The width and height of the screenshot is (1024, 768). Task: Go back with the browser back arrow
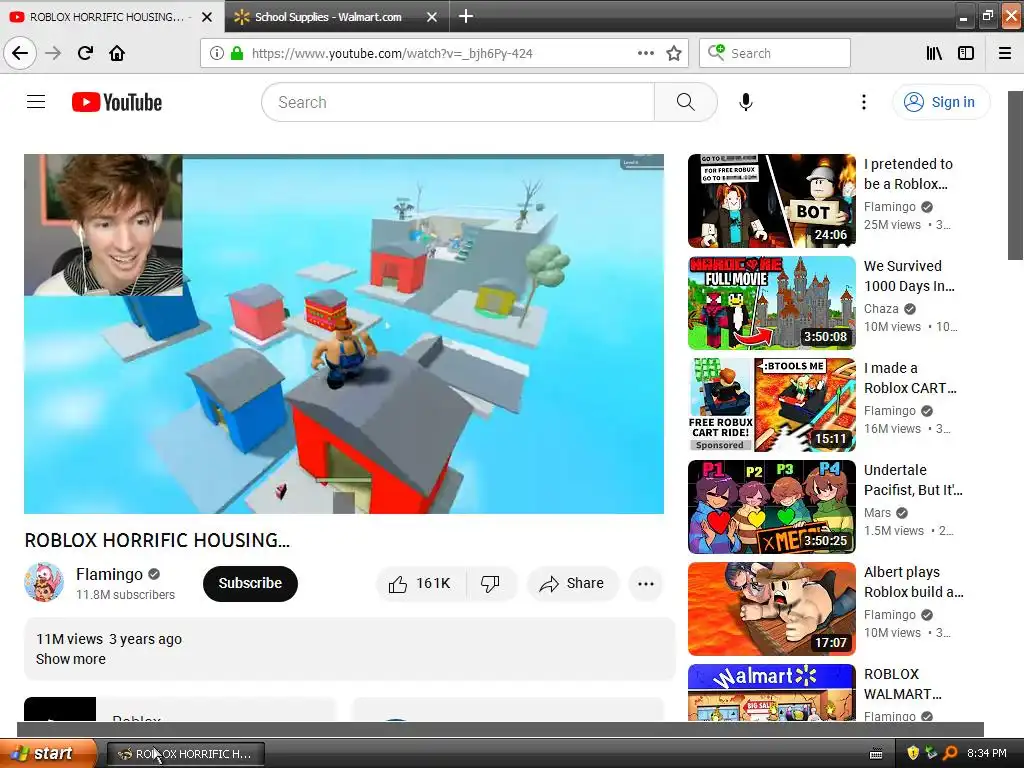click(x=20, y=53)
